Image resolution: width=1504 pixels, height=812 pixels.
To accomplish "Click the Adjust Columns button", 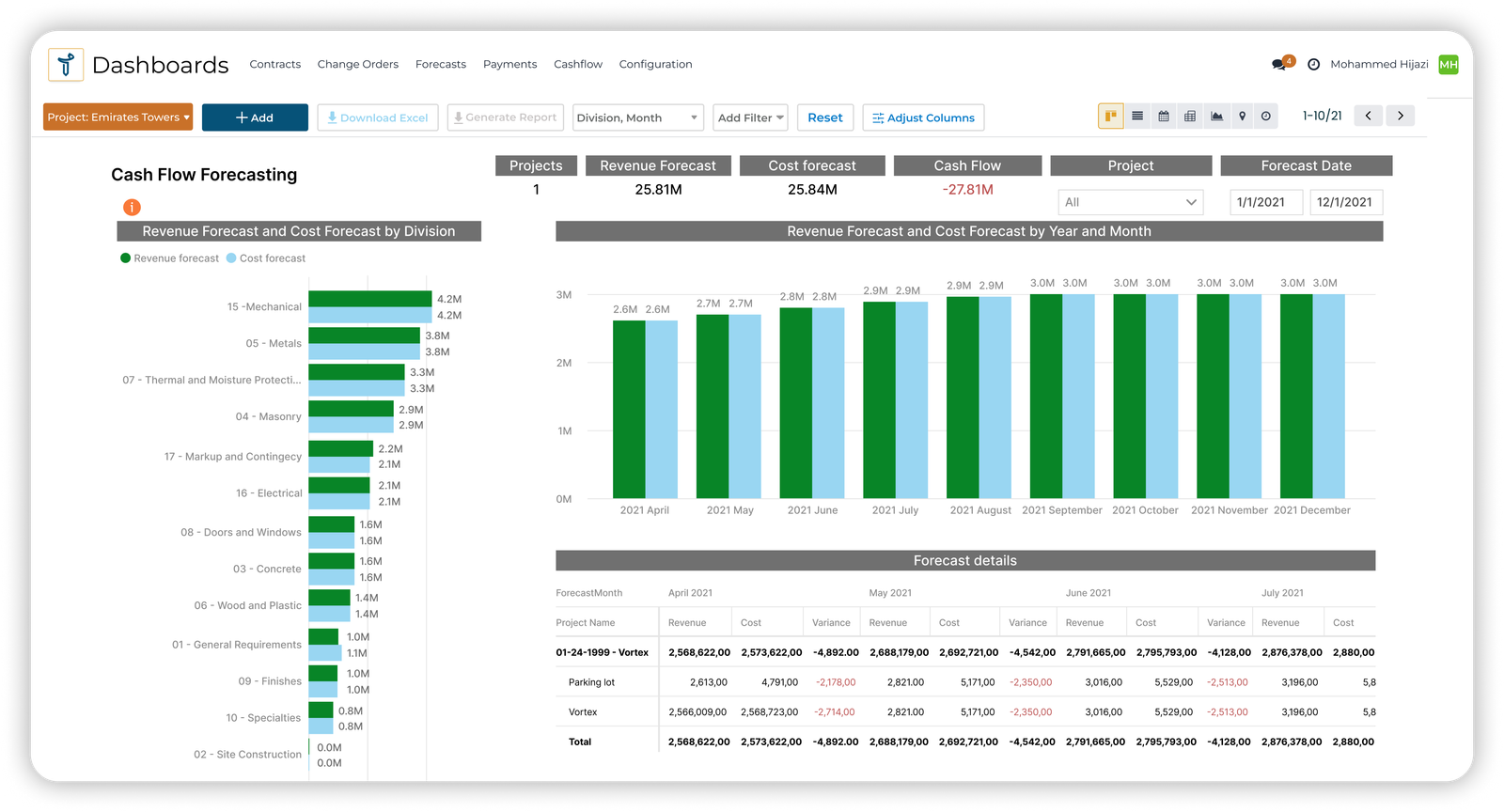I will [923, 117].
